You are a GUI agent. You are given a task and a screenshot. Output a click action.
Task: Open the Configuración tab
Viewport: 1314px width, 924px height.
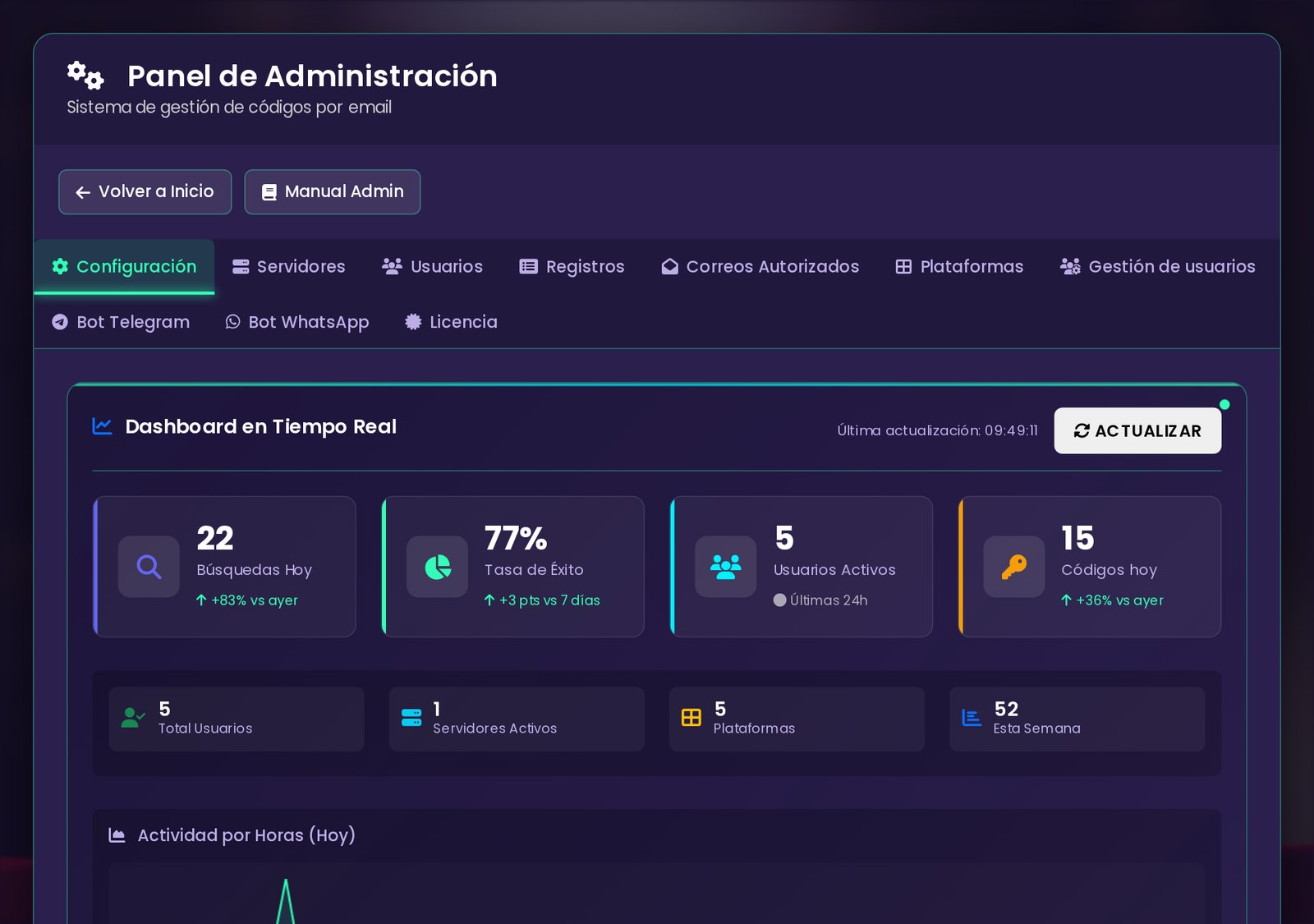click(124, 266)
